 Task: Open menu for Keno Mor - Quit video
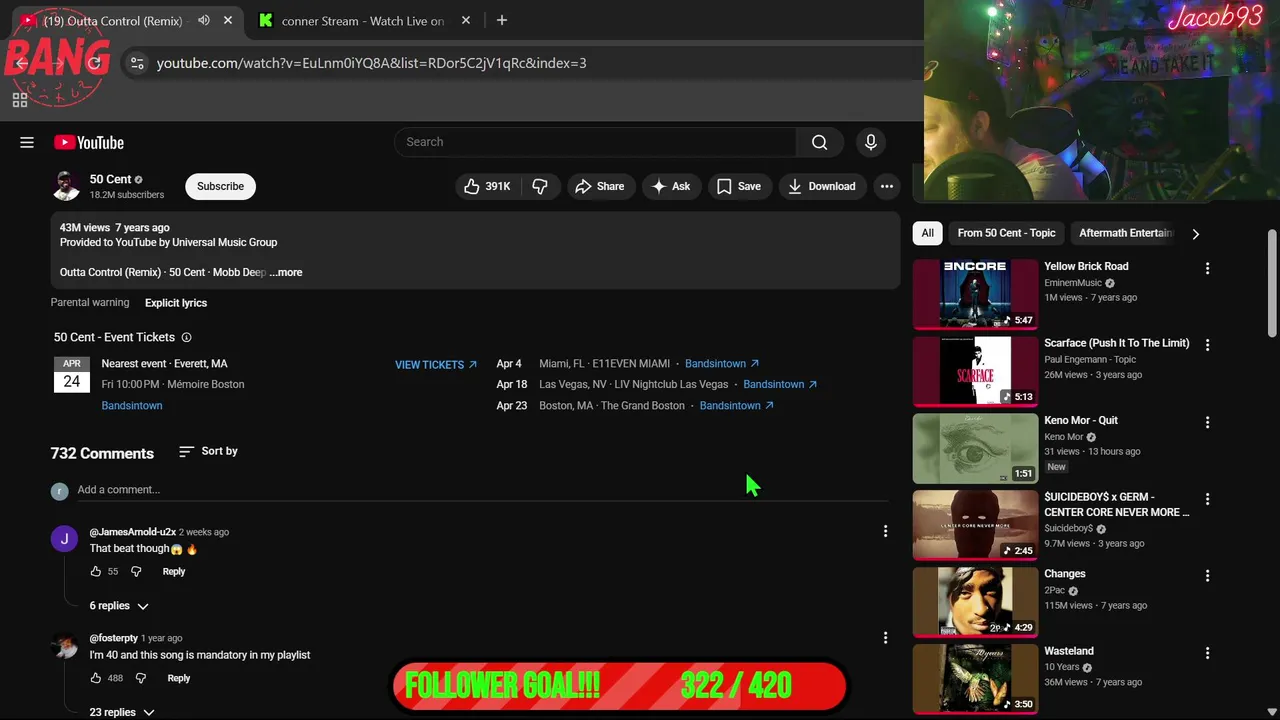tap(1207, 422)
